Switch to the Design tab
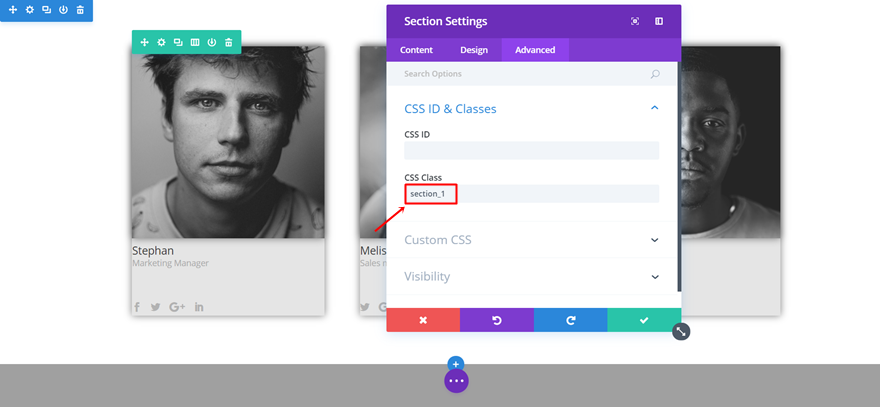The image size is (880, 407). [474, 50]
